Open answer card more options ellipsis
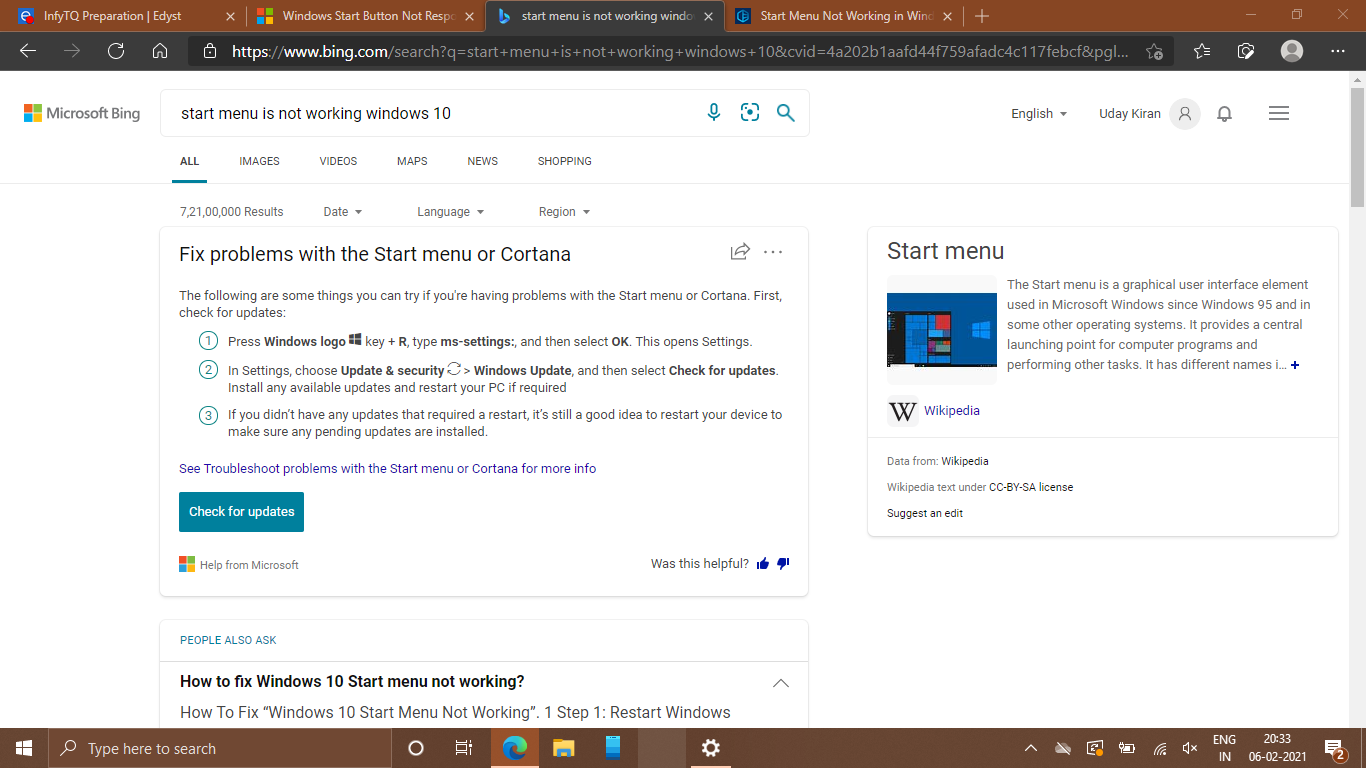The width and height of the screenshot is (1366, 768). coord(773,252)
